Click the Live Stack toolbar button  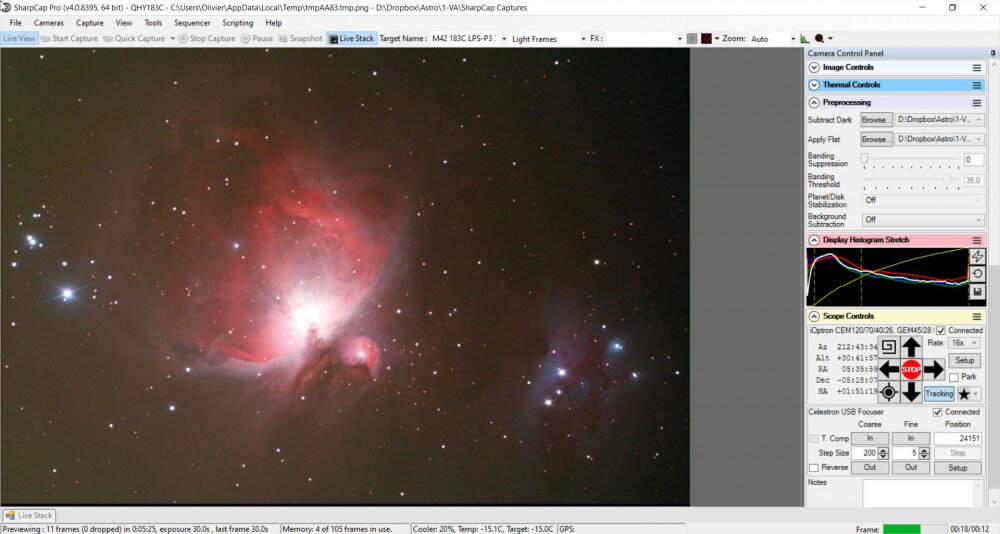point(351,38)
